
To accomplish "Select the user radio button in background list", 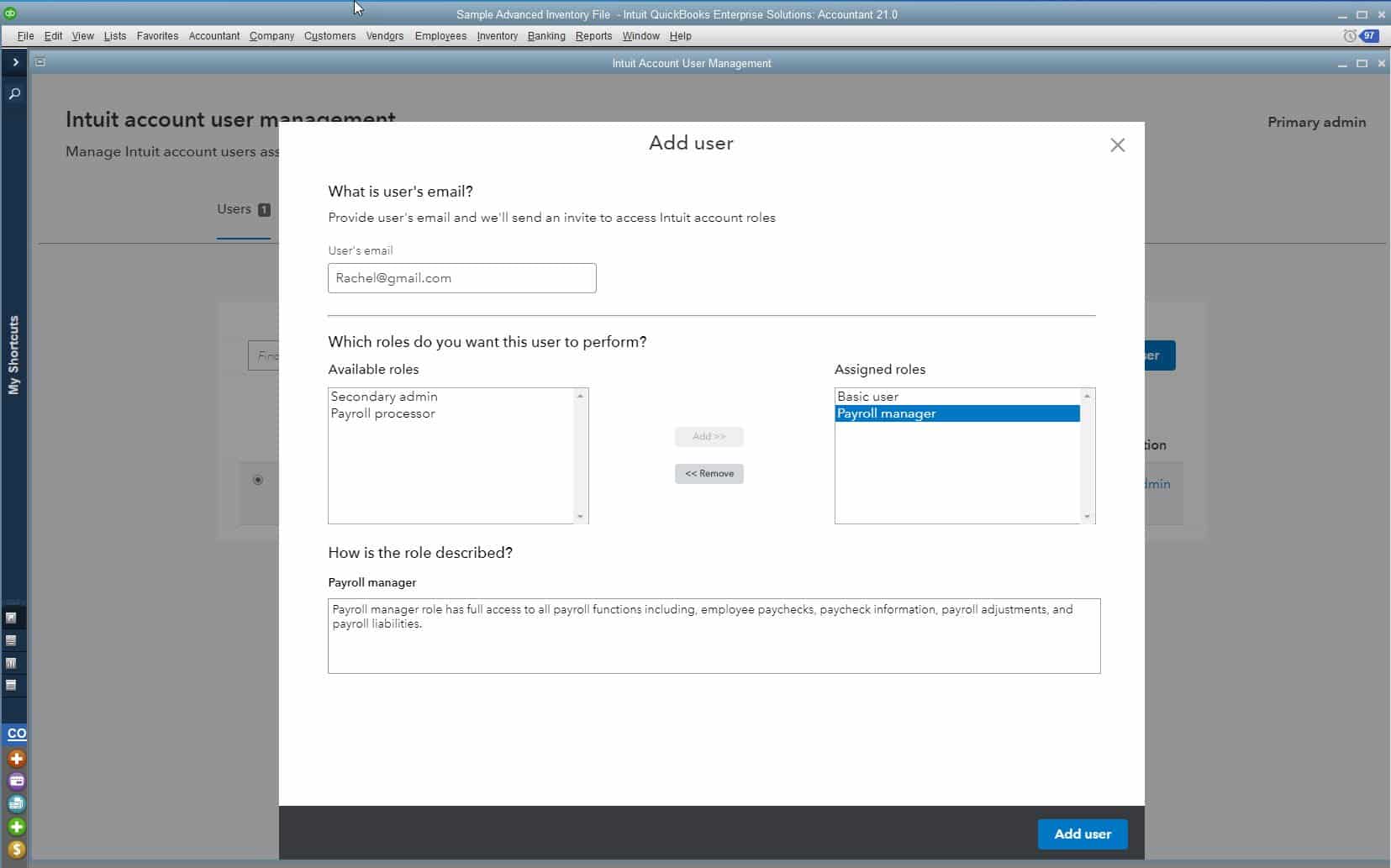I will point(258,480).
